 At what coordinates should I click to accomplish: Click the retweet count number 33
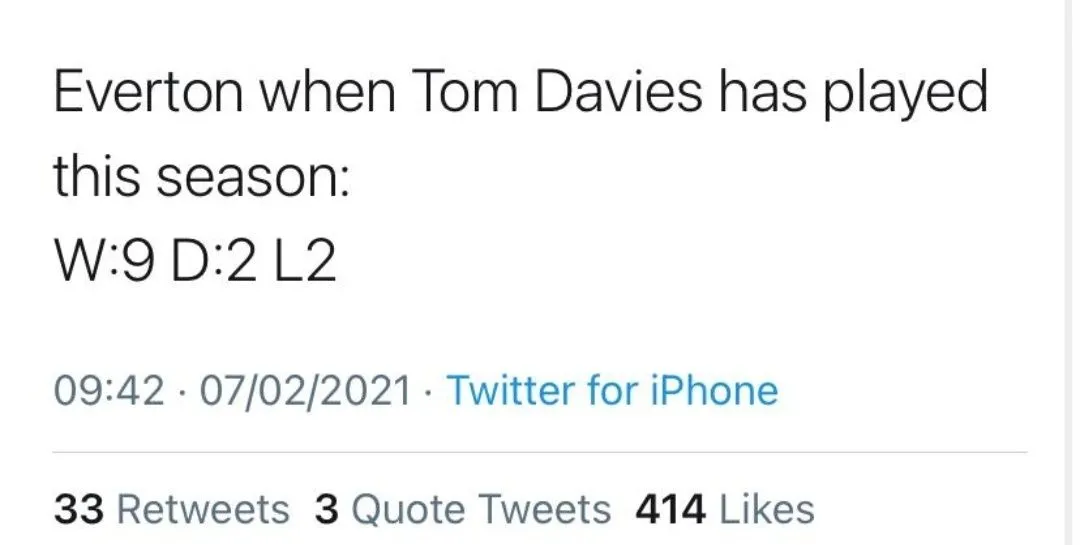click(78, 510)
